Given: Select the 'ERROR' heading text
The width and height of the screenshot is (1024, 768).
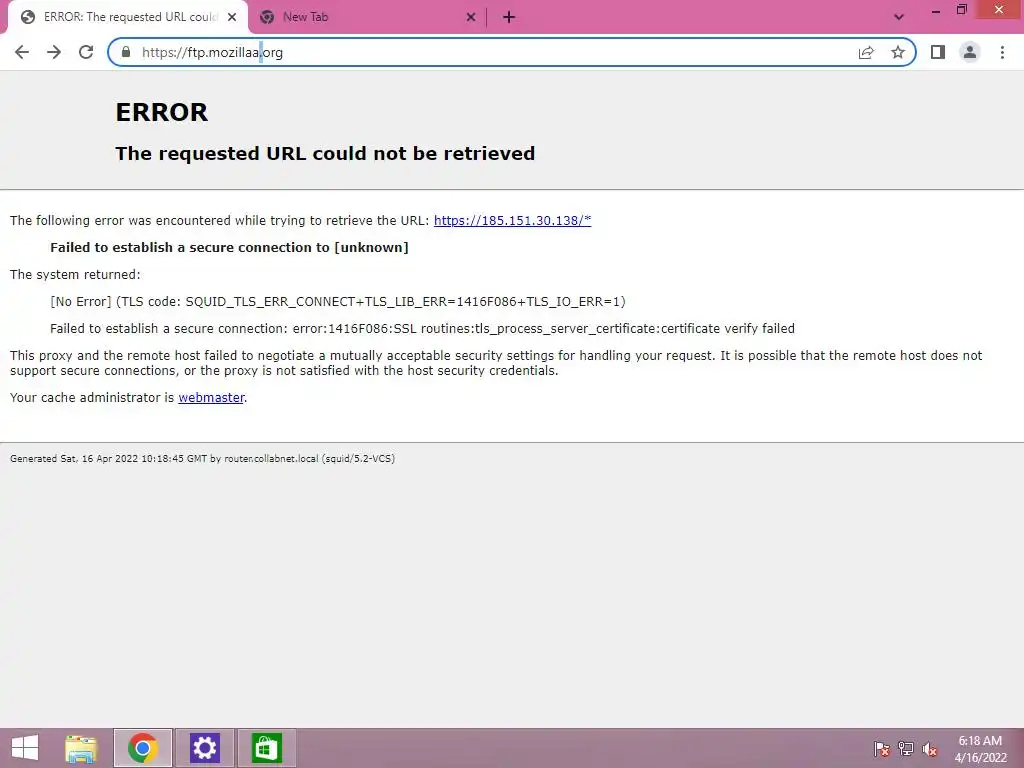Looking at the screenshot, I should [x=161, y=112].
